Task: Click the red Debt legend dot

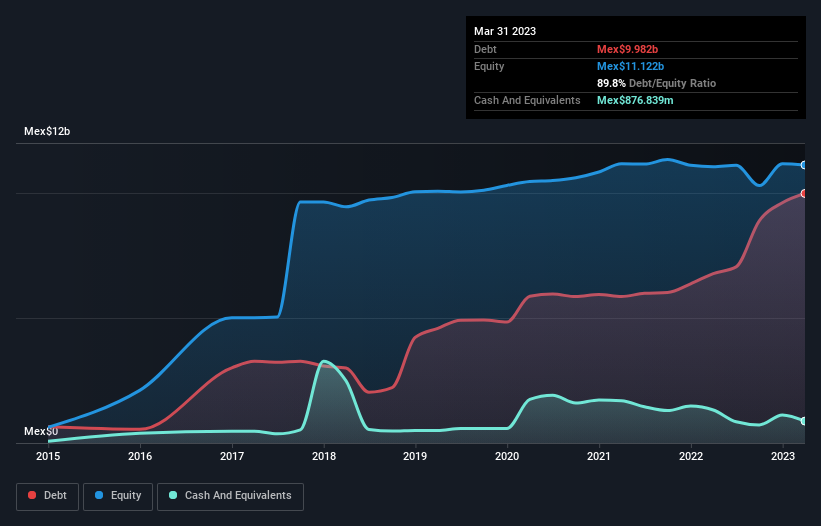Action: pyautogui.click(x=32, y=495)
